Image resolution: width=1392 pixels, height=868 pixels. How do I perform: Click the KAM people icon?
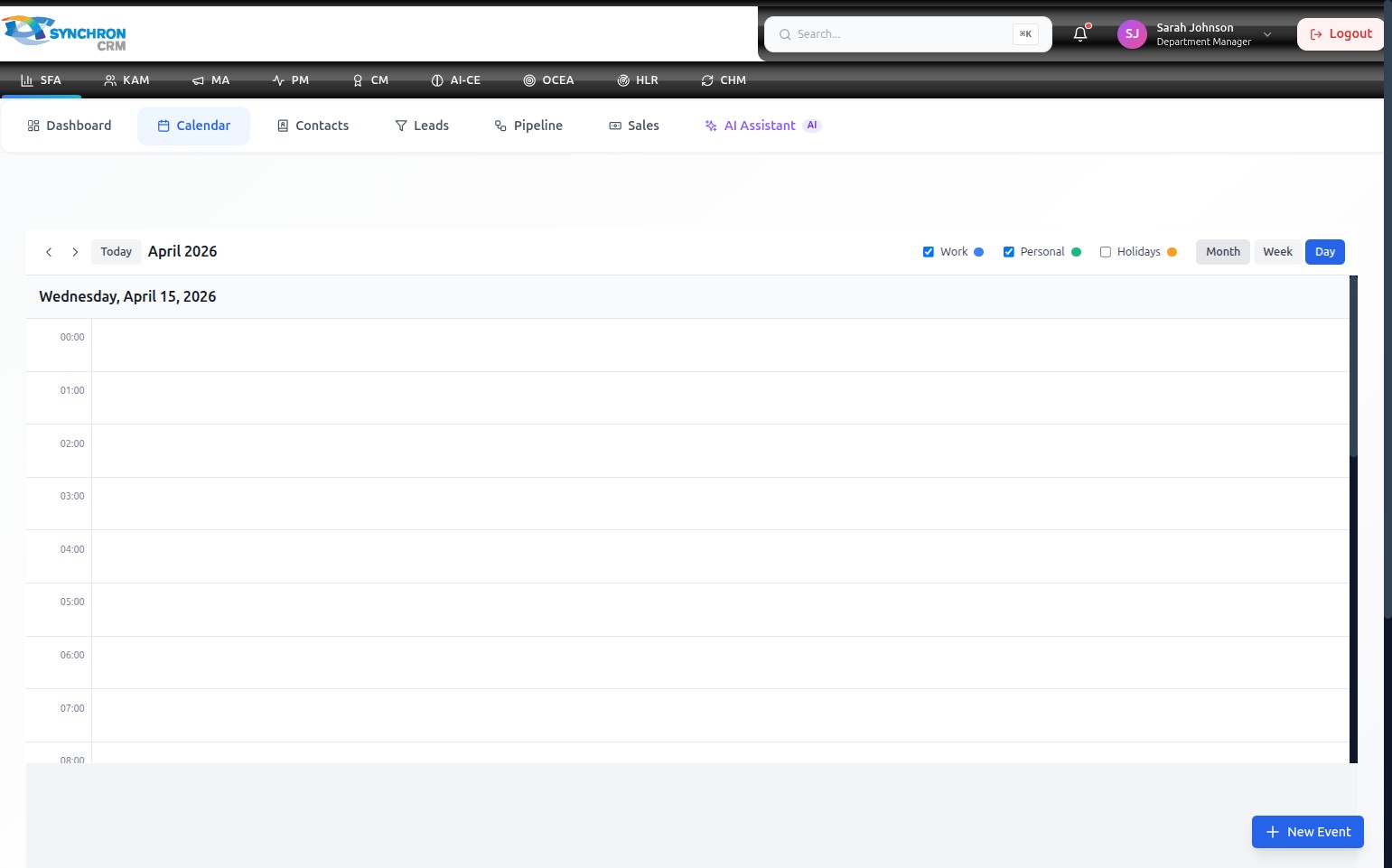point(110,80)
